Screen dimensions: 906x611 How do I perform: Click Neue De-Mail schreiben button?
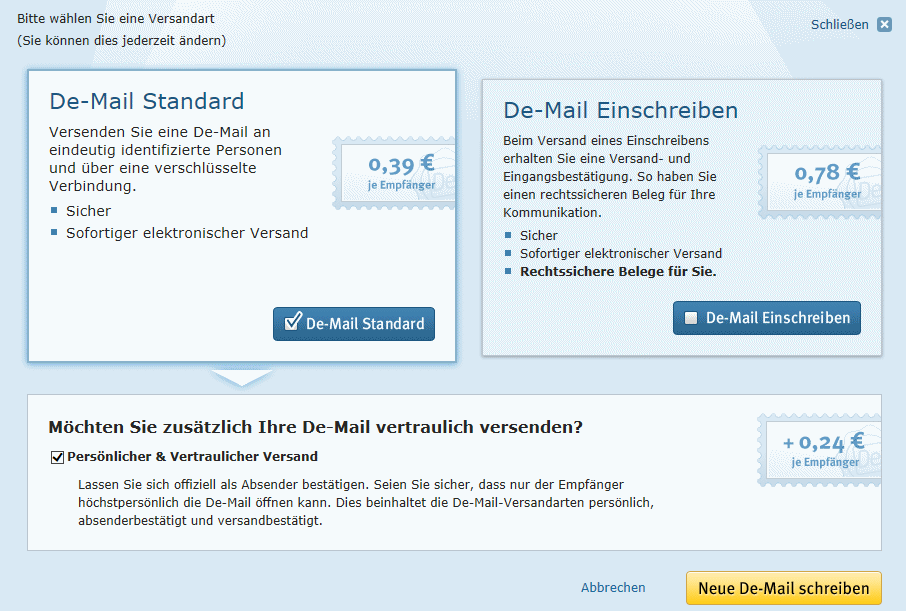coord(784,588)
